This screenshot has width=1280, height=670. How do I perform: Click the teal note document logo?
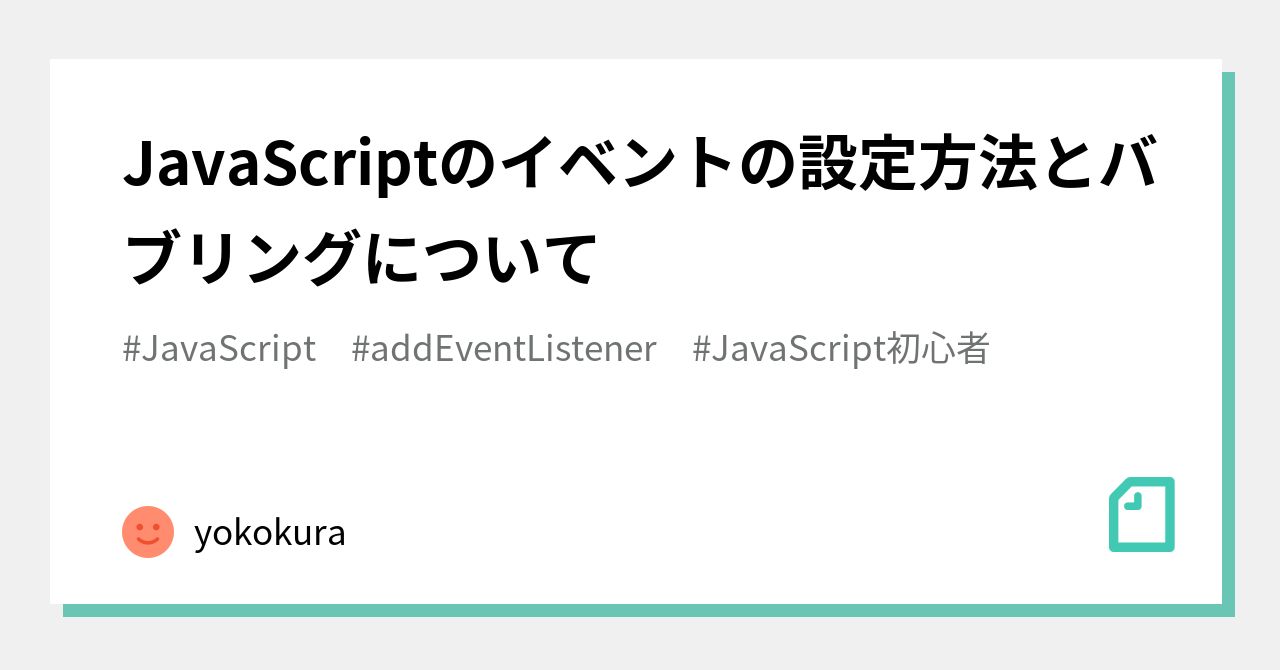[1142, 514]
